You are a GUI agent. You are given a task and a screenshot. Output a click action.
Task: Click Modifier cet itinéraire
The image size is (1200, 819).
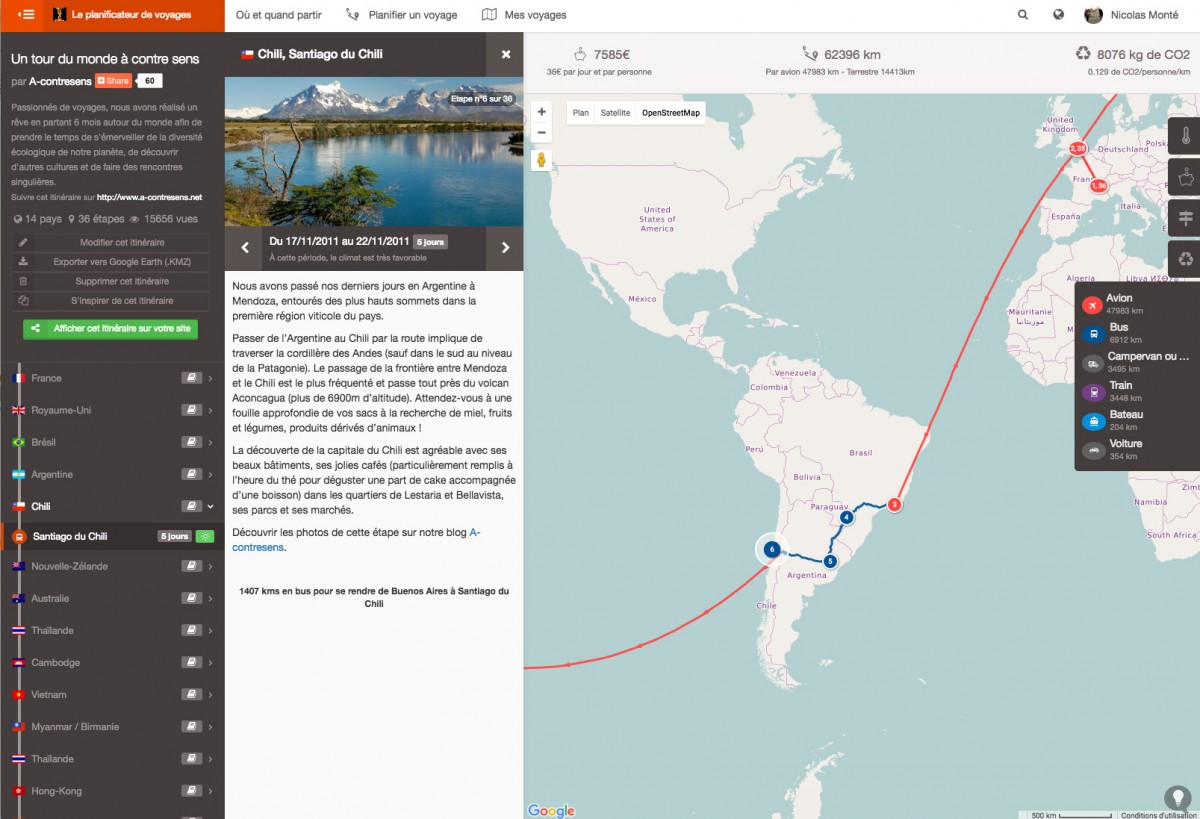112,243
